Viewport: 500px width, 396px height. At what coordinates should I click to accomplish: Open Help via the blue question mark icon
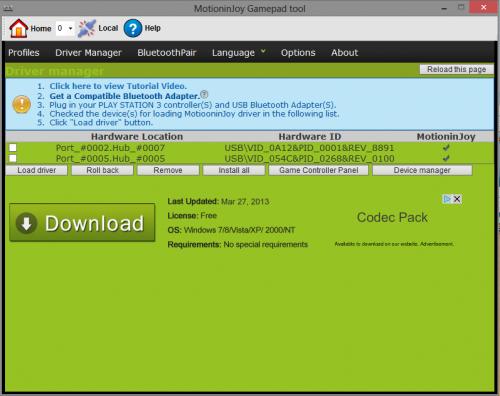coord(133,28)
